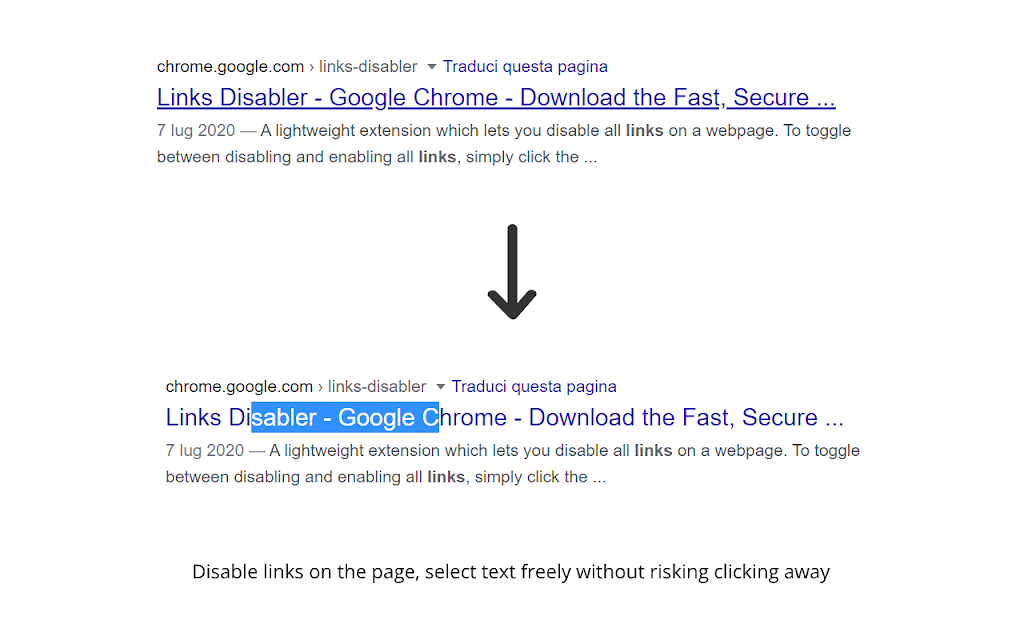This screenshot has height=640, width=1024.
Task: Expand the dropdown arrow in the after example
Action: coord(440,387)
